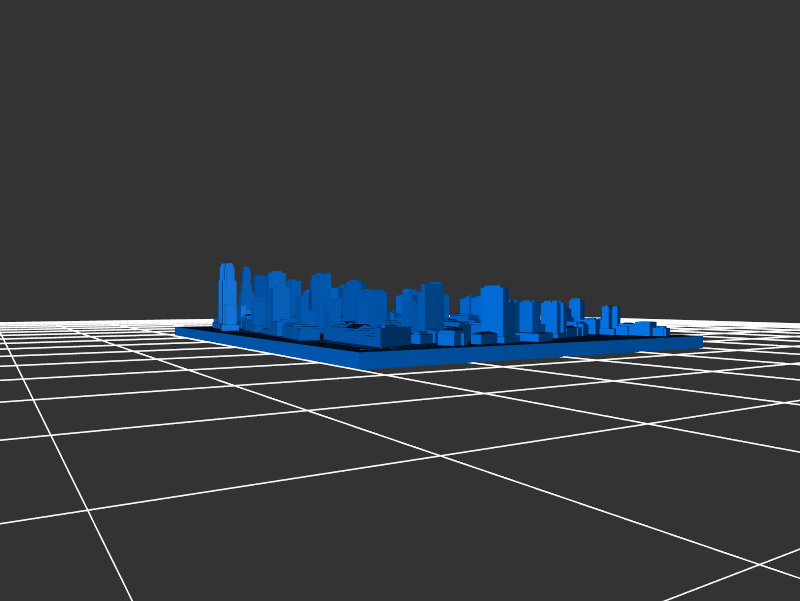Select the slender tower beside the tallest skyscraper
Image resolution: width=800 pixels, height=601 pixels.
[246, 288]
